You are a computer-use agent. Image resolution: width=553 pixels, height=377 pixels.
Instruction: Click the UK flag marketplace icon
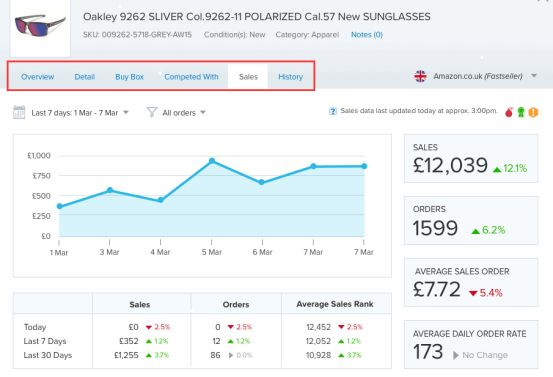click(x=420, y=76)
